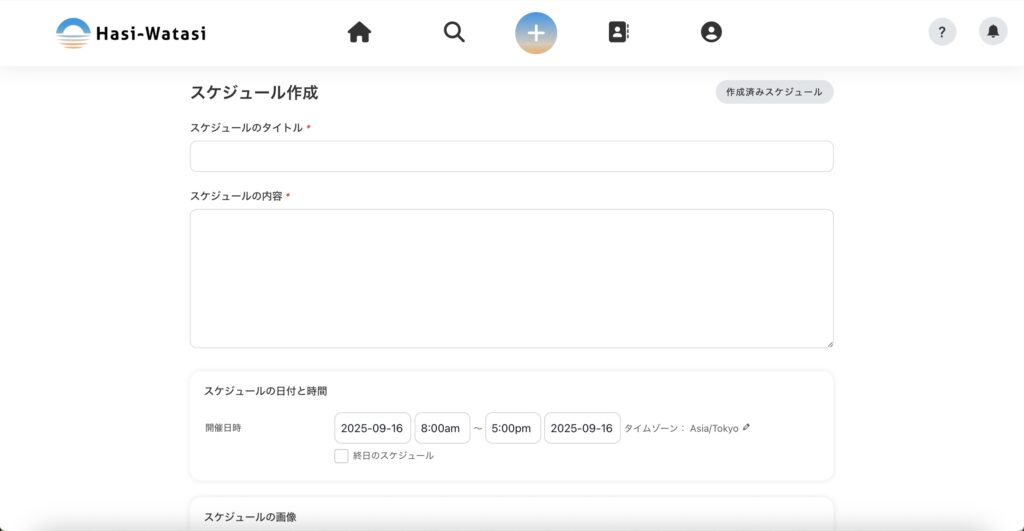
Task: Enable the 終日のスケジュール checkbox
Action: click(x=342, y=456)
